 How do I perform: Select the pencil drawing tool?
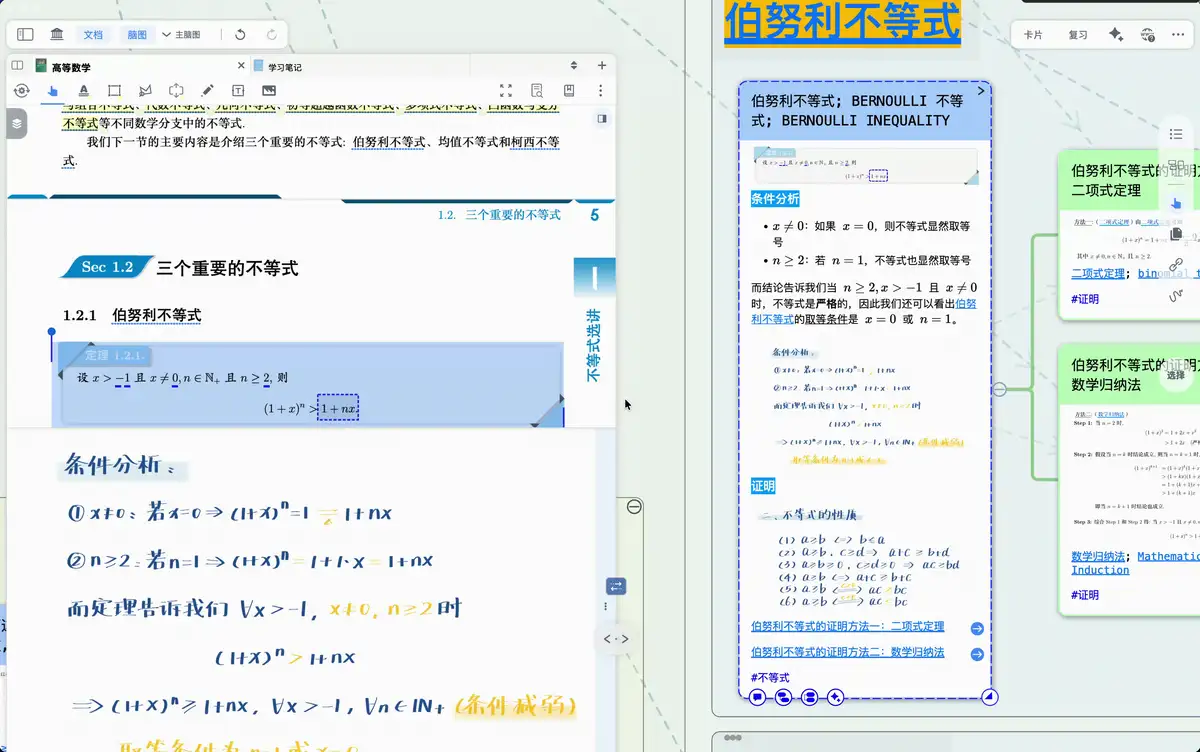[x=207, y=91]
